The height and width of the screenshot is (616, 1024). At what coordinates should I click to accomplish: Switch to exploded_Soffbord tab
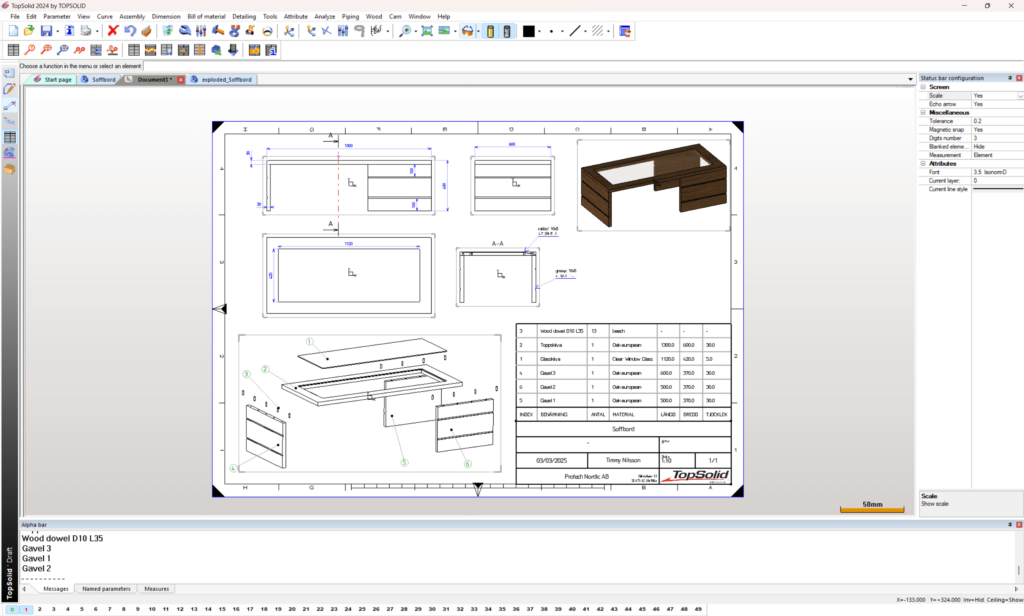[226, 79]
